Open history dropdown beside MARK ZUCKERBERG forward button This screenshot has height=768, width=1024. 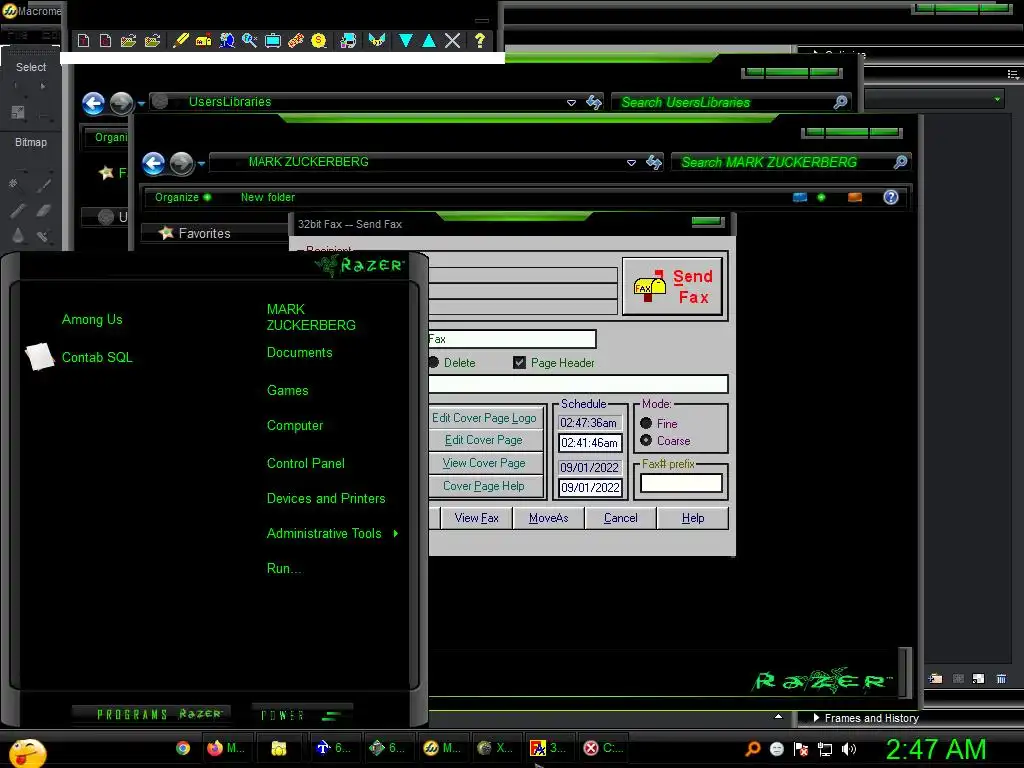(201, 164)
